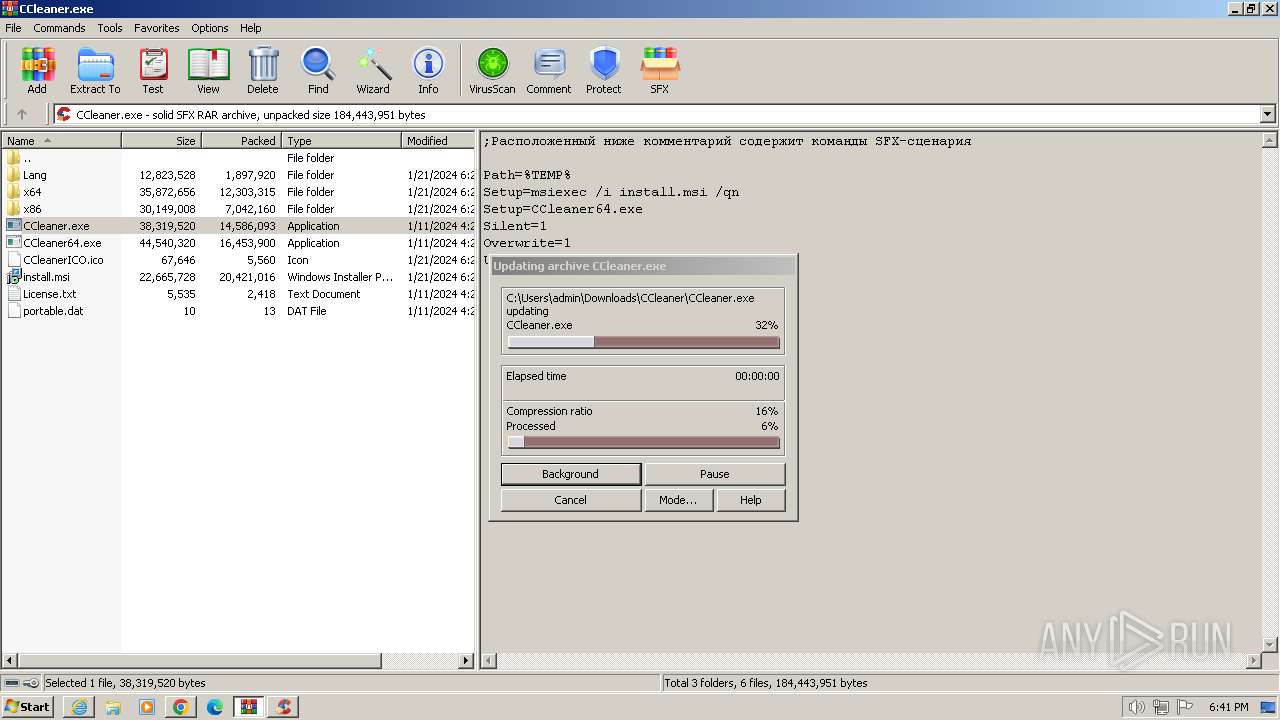Viewport: 1280px width, 720px height.
Task: Launch the Wizard wand icon
Action: pos(373,70)
